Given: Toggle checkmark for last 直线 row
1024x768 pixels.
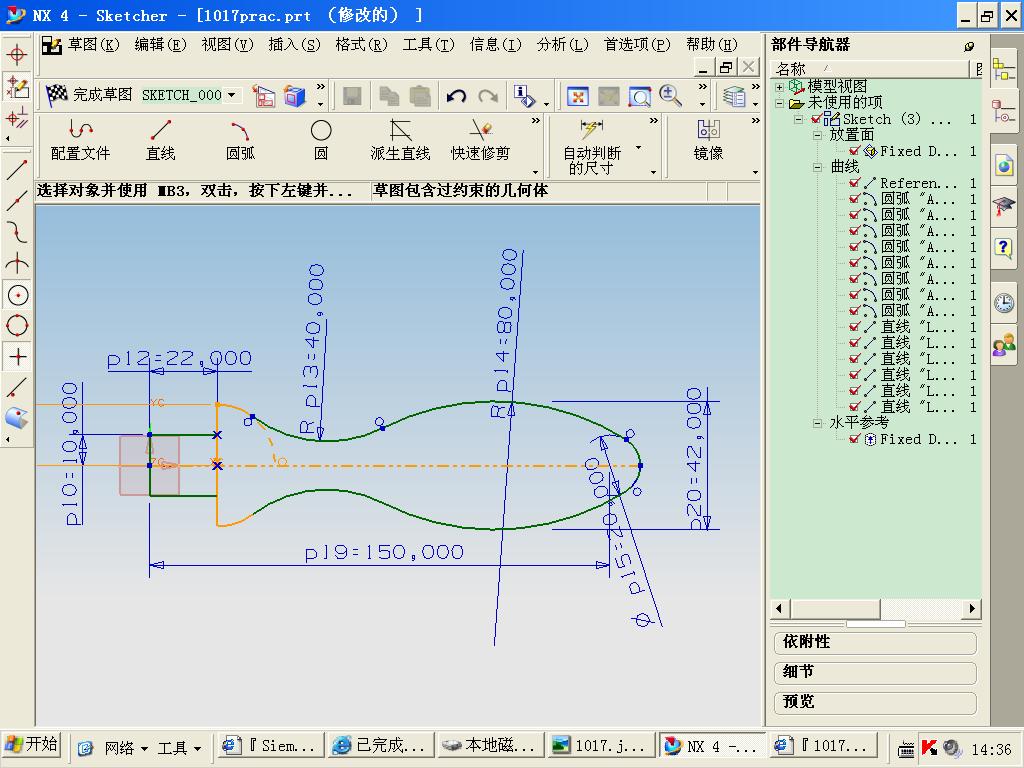Looking at the screenshot, I should (854, 407).
